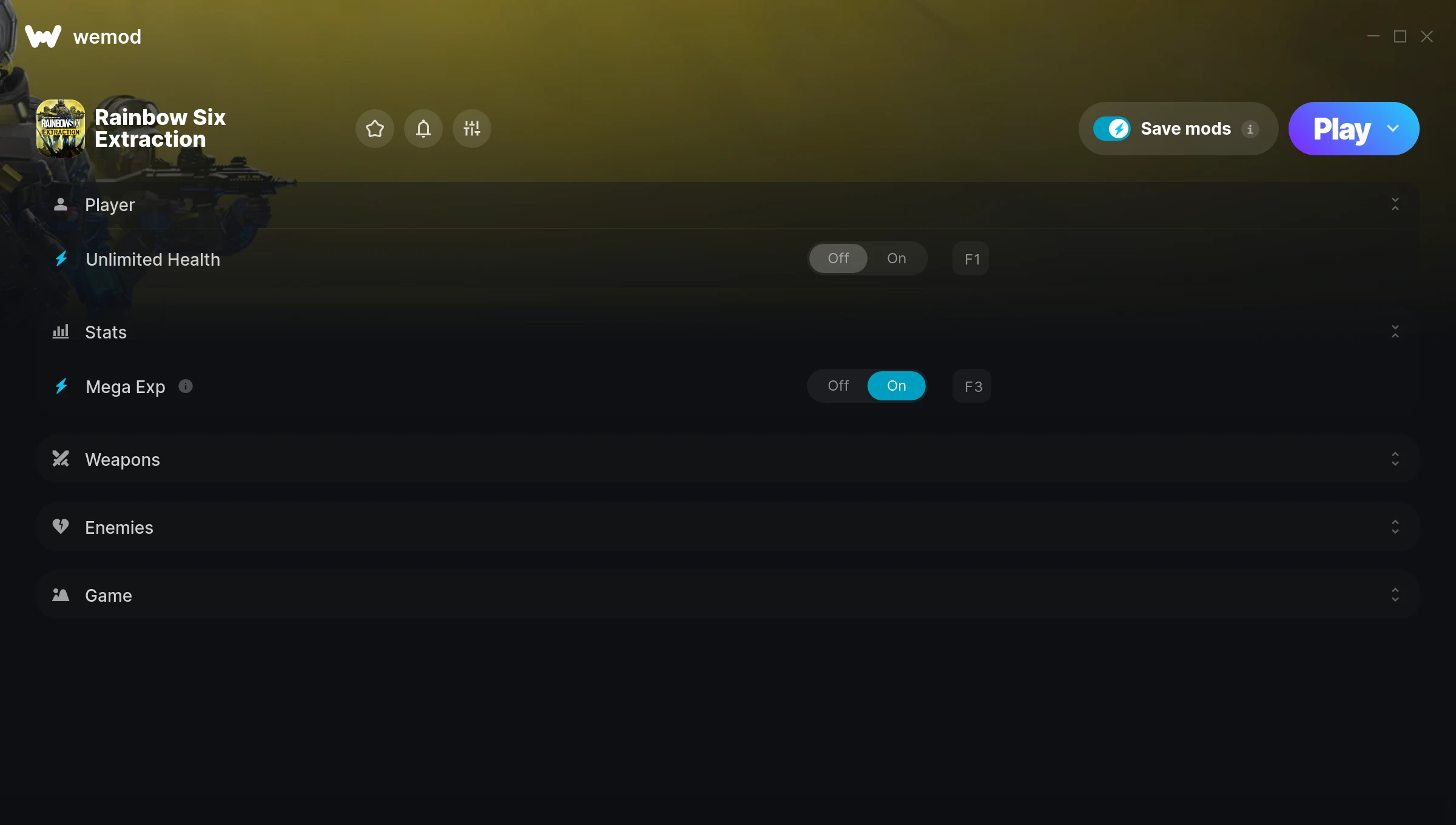Viewport: 1456px width, 825px height.
Task: Turn Mega Exp Off
Action: (x=838, y=386)
